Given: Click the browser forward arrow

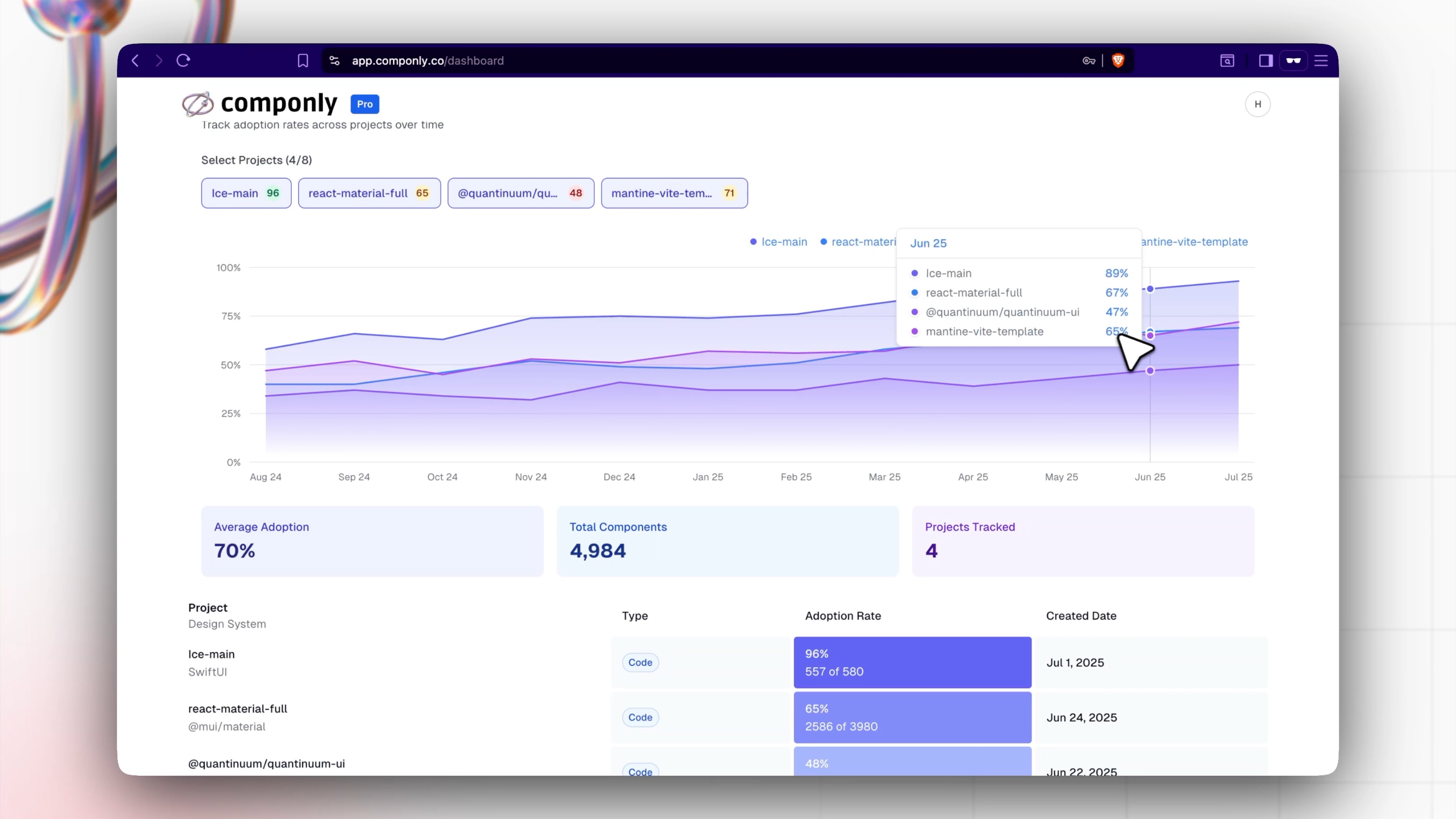Looking at the screenshot, I should tap(159, 61).
